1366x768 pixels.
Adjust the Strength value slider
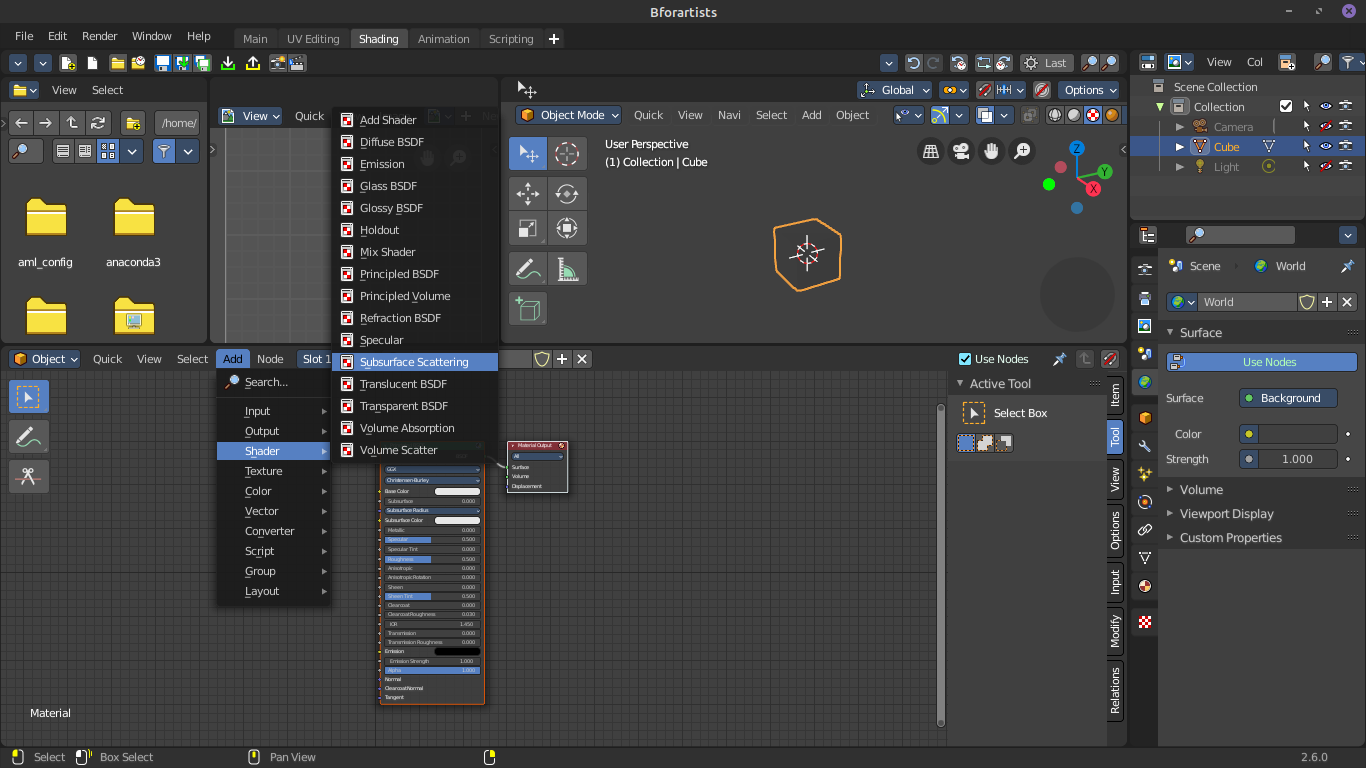[x=1288, y=459]
